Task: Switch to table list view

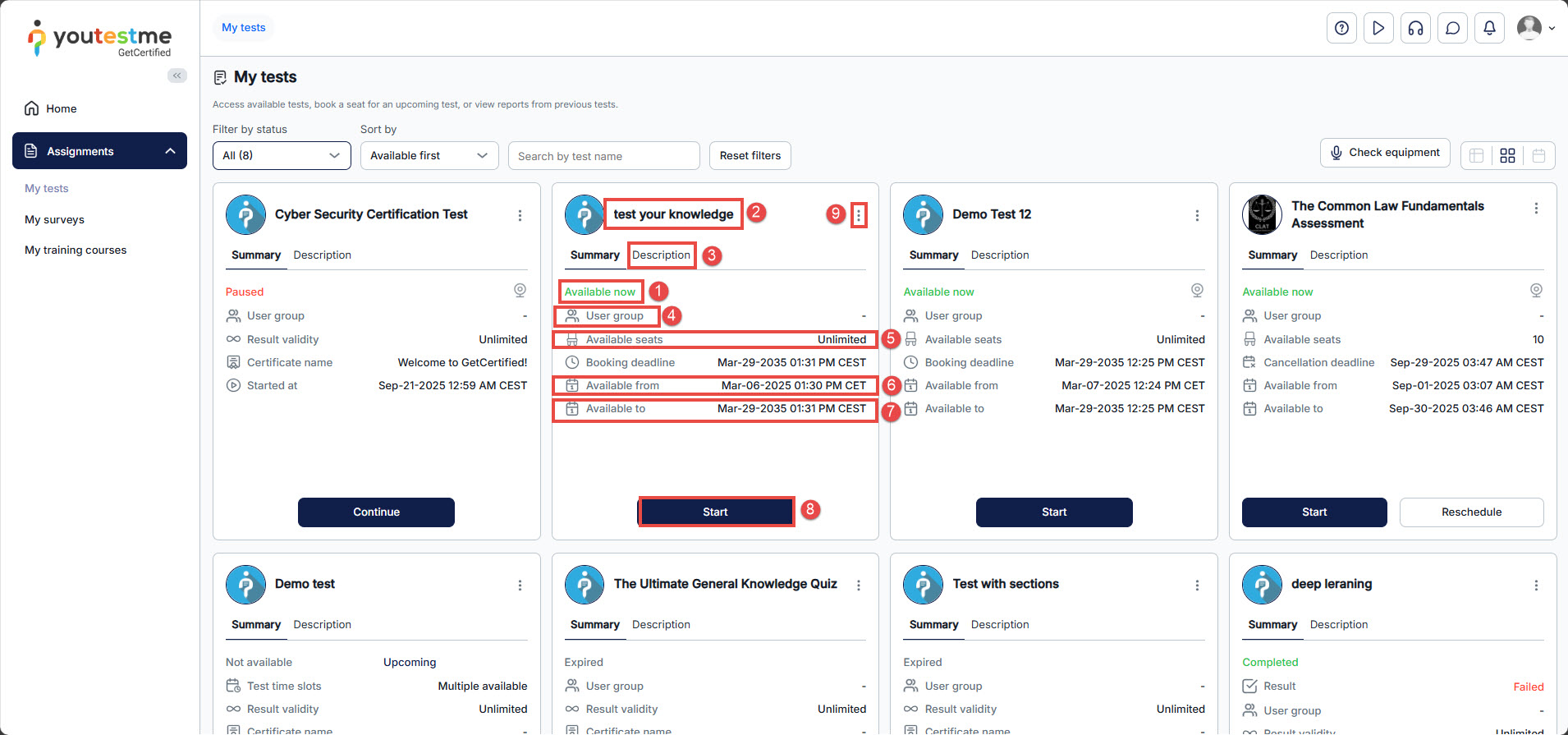Action: click(x=1476, y=156)
